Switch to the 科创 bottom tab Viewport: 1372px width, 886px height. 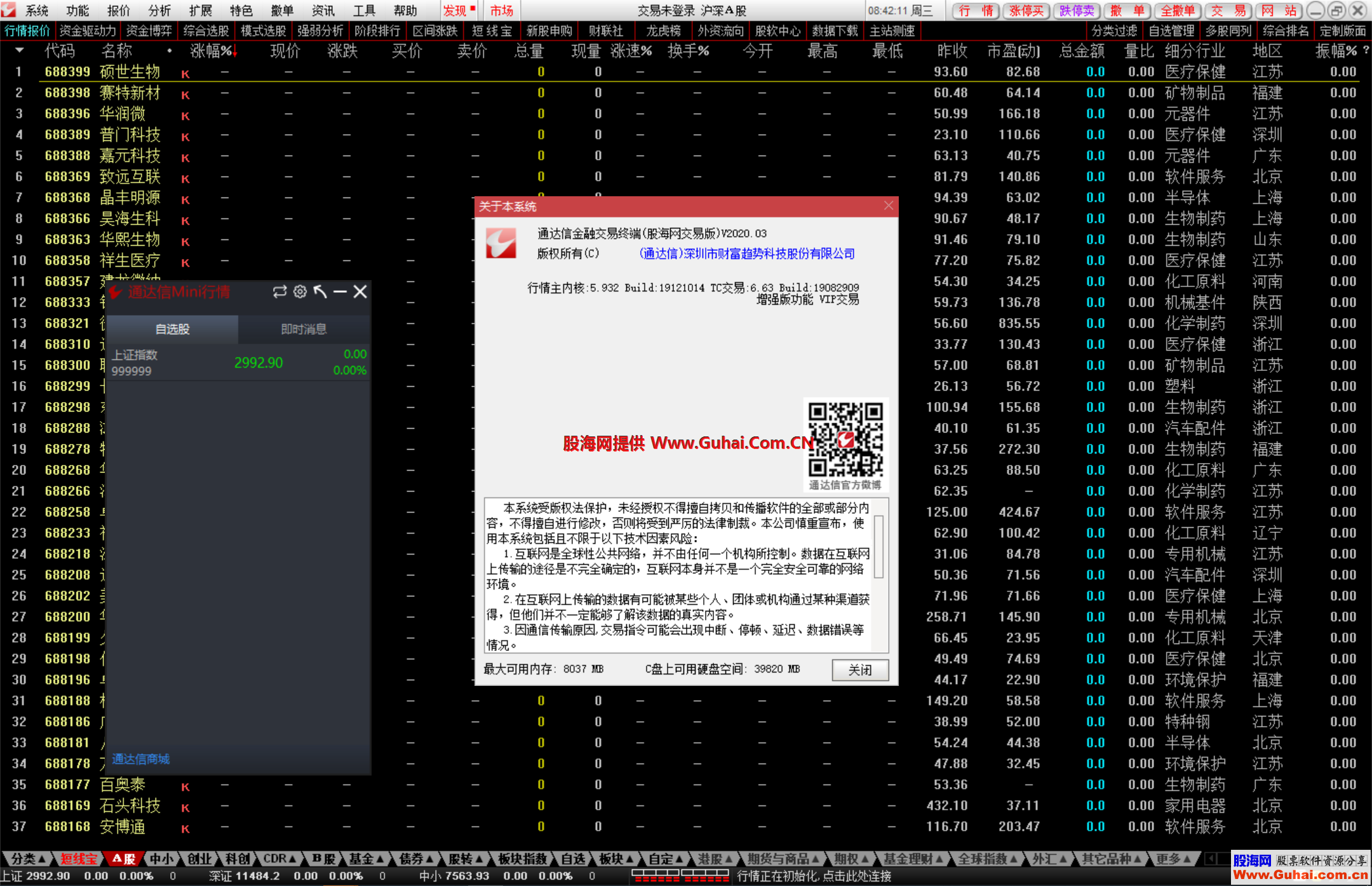238,859
